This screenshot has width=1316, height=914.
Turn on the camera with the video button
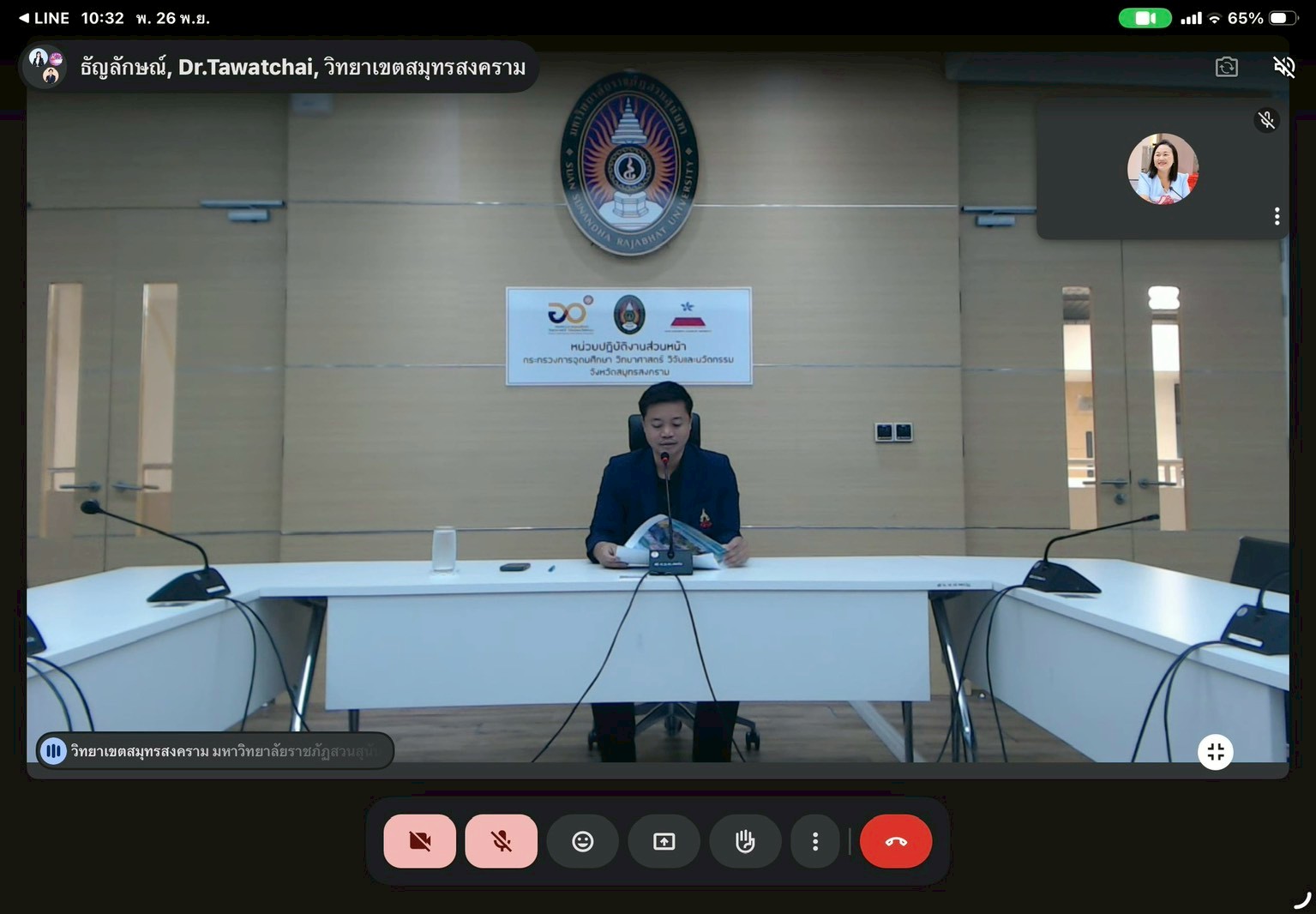[419, 841]
